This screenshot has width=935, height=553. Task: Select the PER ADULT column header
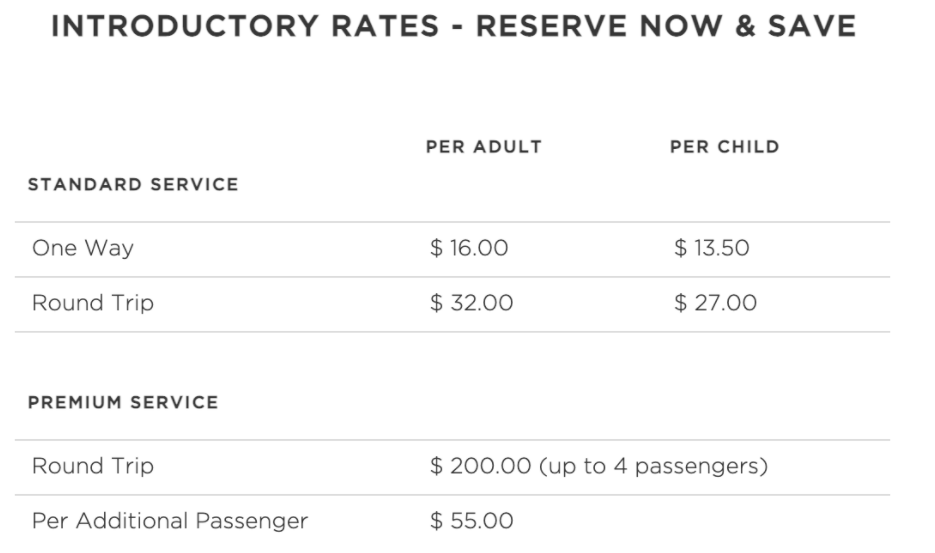tap(484, 147)
